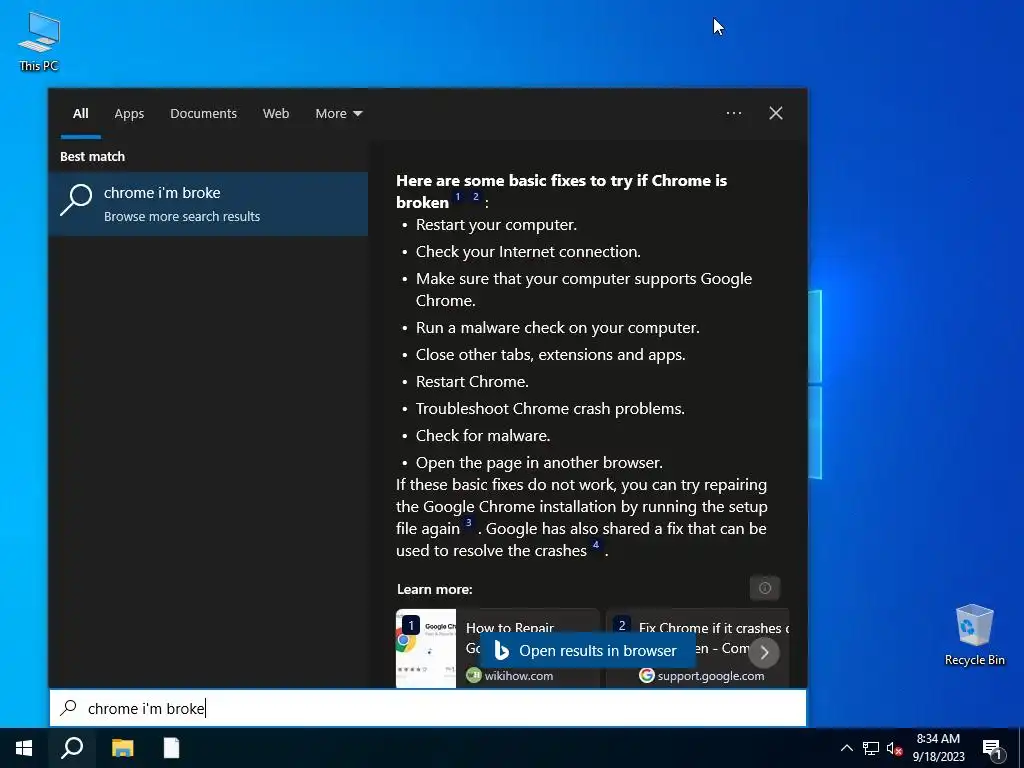1024x768 pixels.
Task: Click 'Restart your computer.' bullet
Action: click(496, 225)
